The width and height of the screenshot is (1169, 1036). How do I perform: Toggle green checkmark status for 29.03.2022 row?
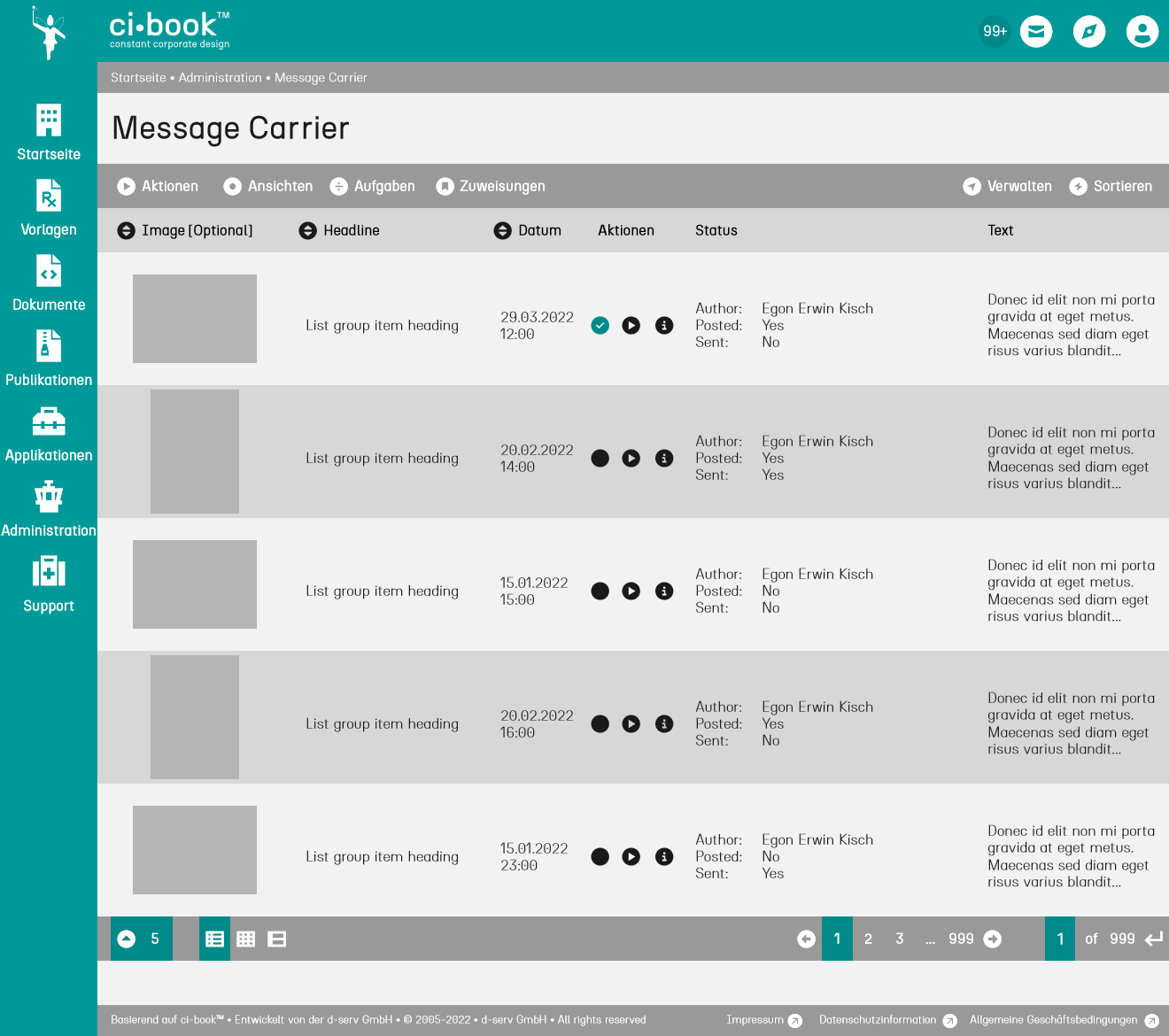tap(600, 325)
